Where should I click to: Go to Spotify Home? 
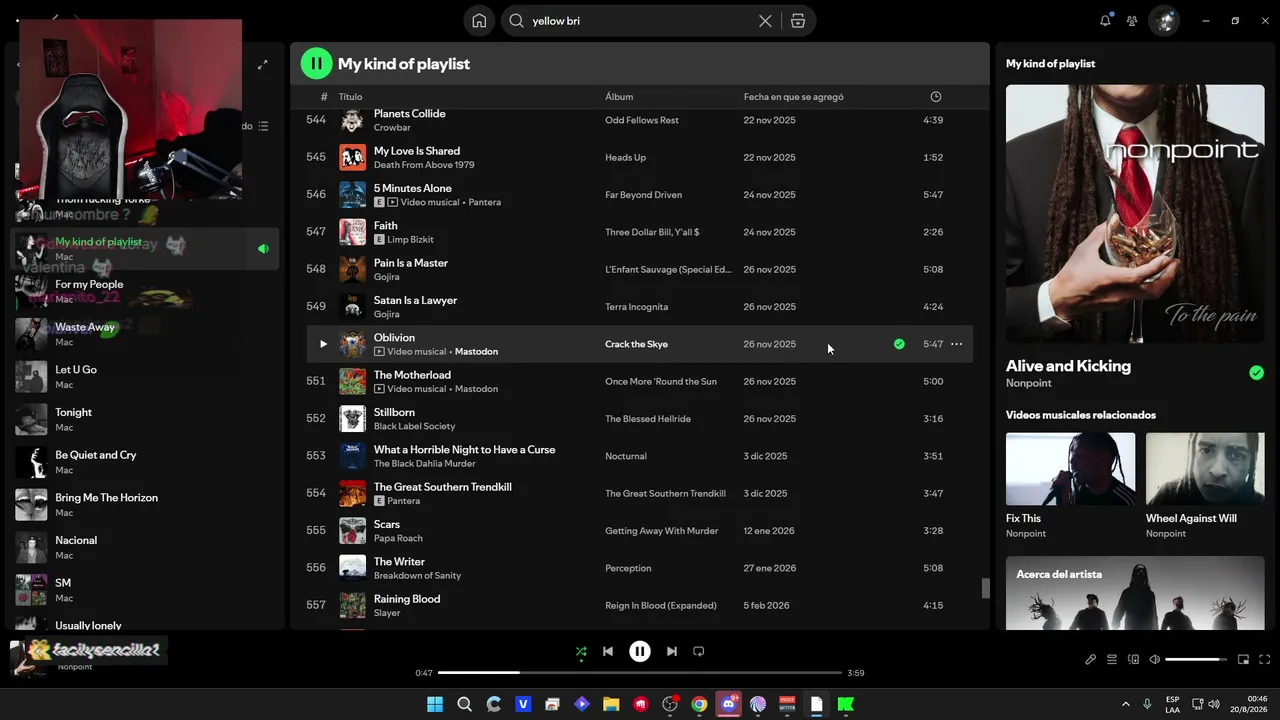(479, 21)
